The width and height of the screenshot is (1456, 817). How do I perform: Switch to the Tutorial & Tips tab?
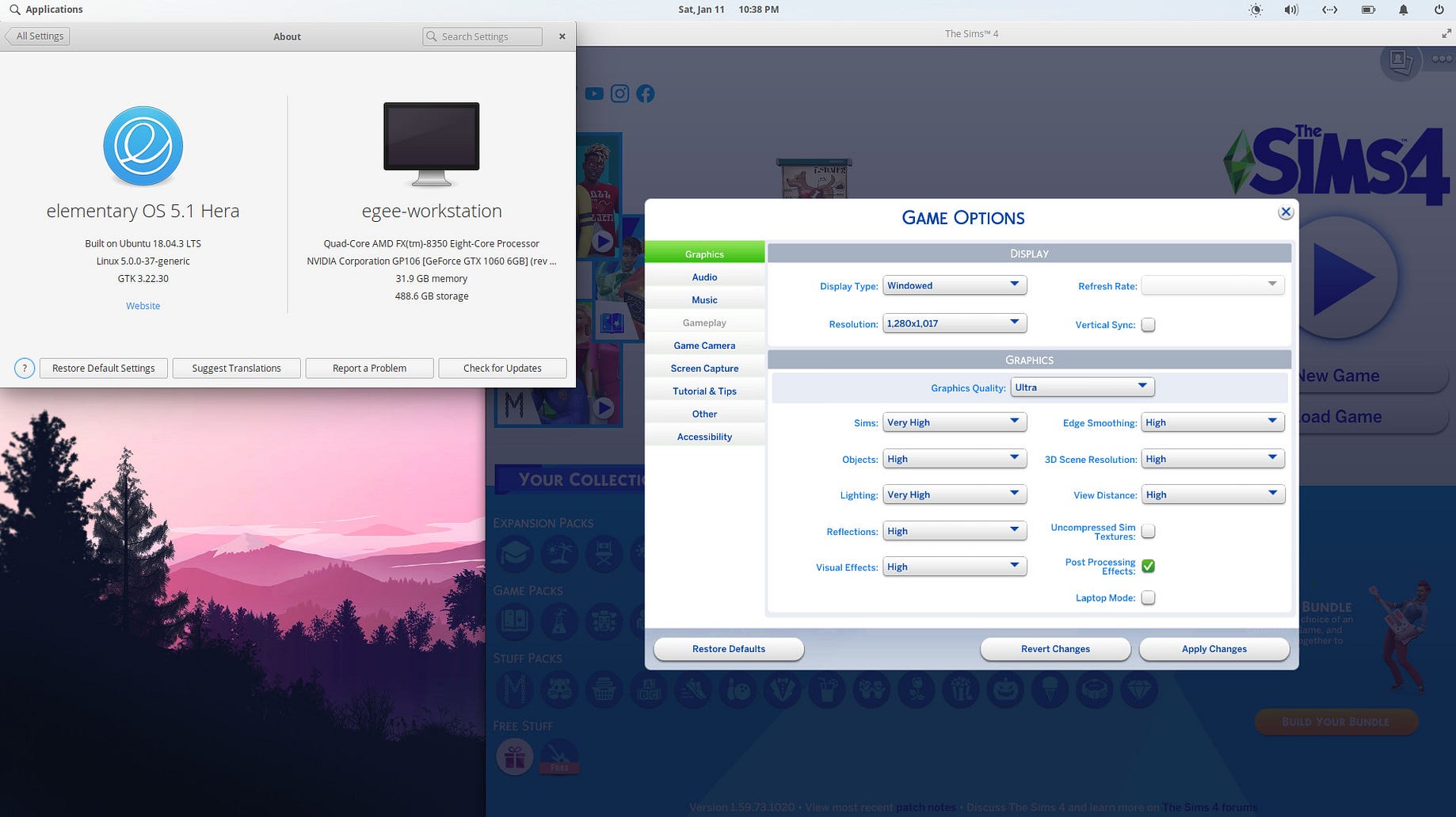(704, 391)
